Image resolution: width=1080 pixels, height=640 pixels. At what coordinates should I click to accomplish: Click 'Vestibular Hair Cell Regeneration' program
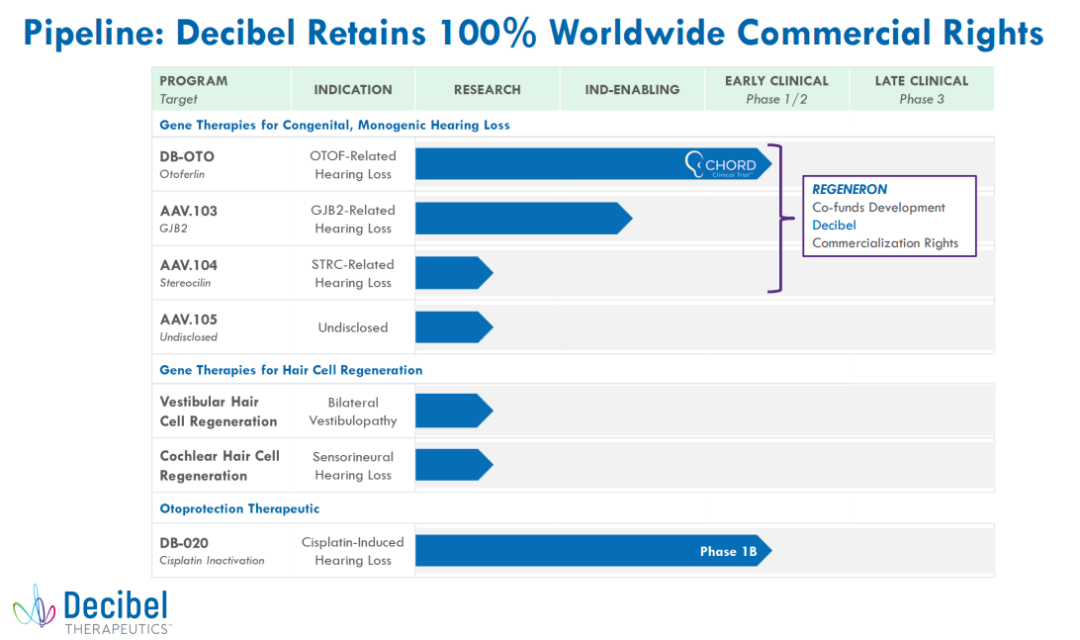click(218, 411)
